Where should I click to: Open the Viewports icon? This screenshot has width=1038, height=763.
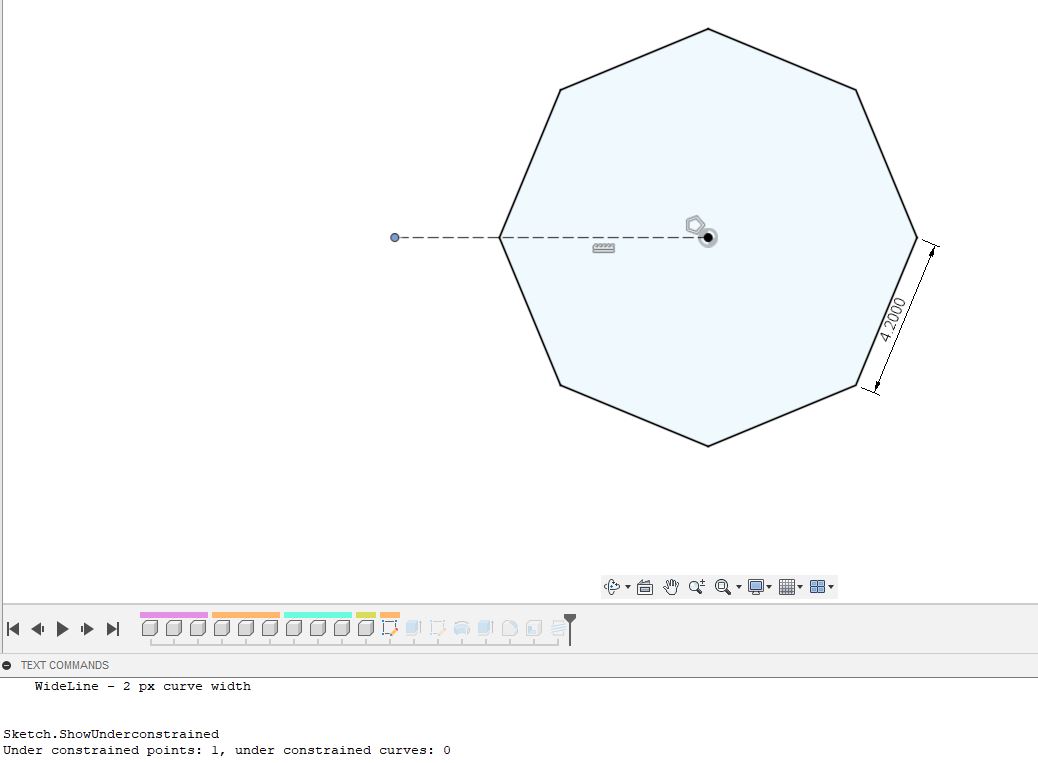click(816, 586)
